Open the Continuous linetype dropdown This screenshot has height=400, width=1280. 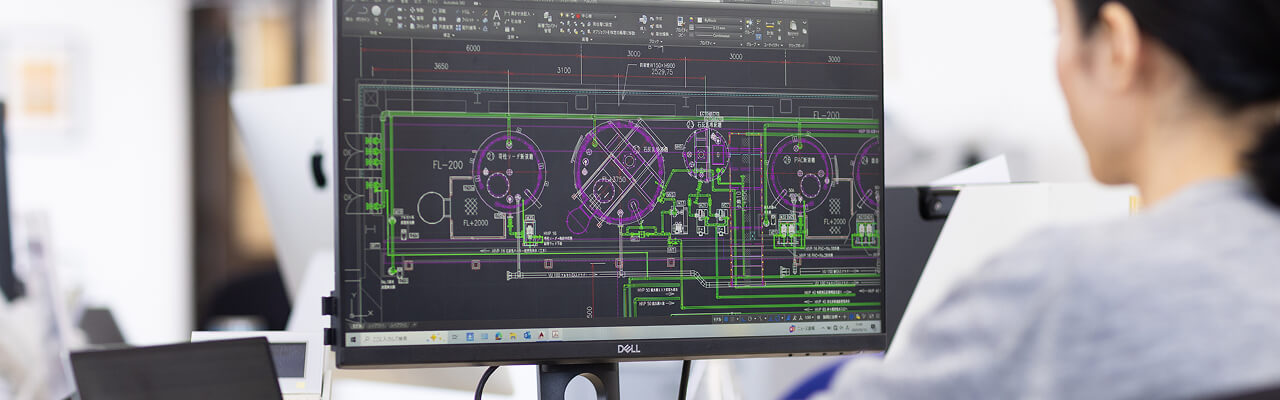[x=720, y=36]
